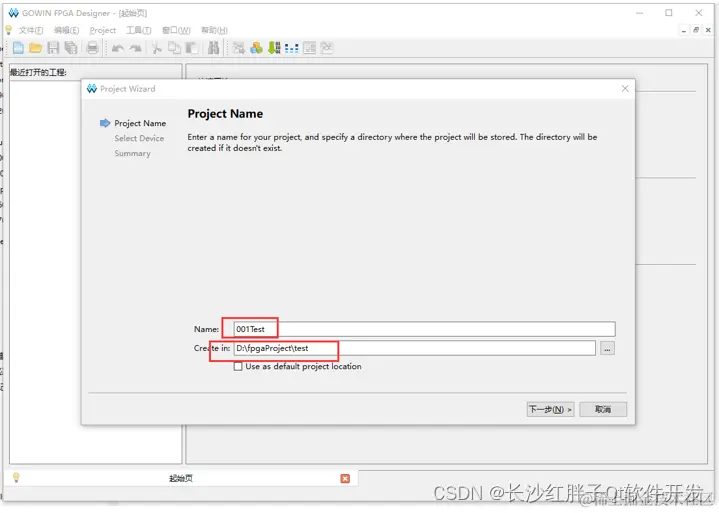Click the Save toolbar icon
This screenshot has height=513, width=719.
tap(53, 48)
